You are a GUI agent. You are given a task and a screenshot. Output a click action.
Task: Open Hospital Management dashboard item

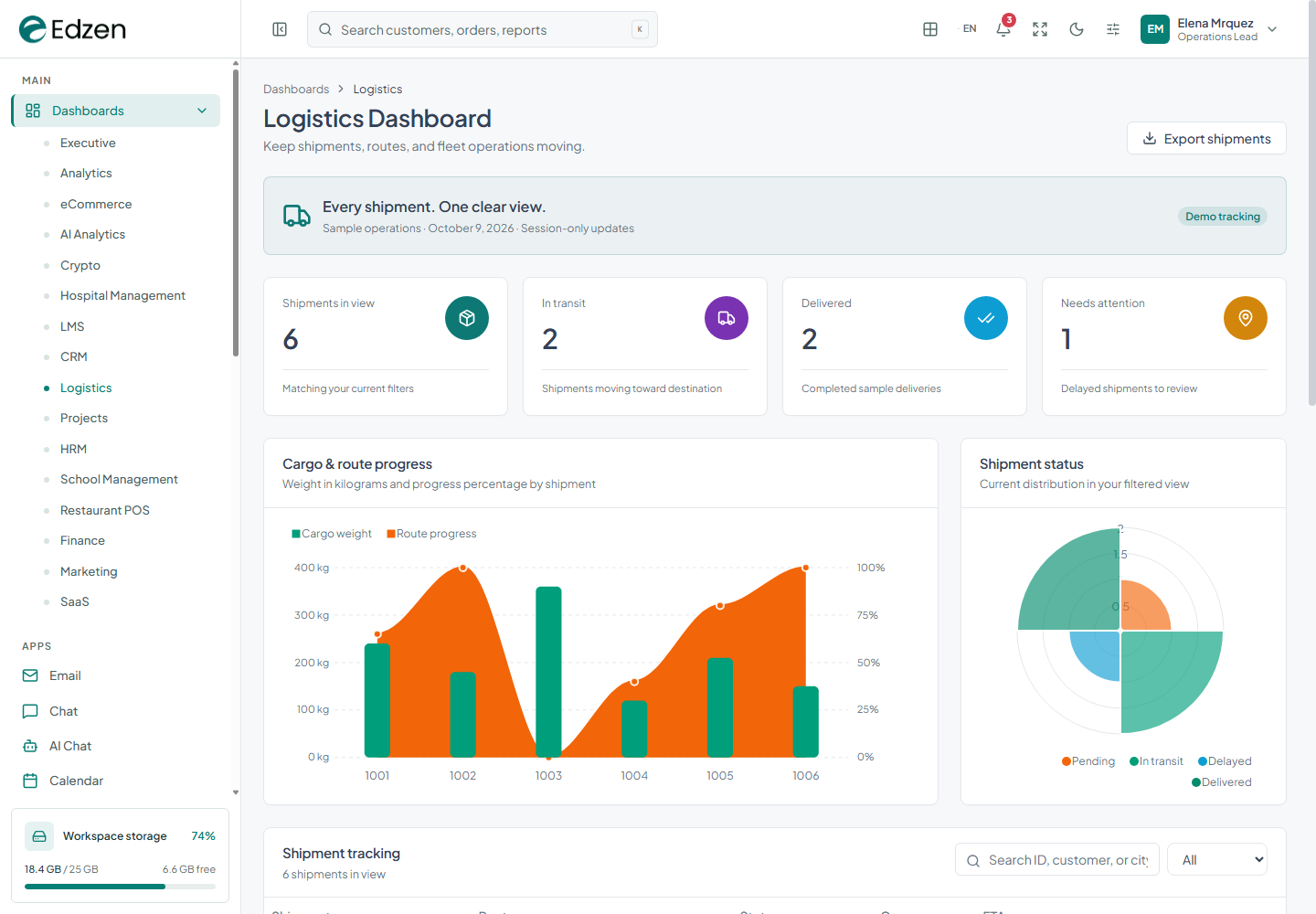coord(122,295)
